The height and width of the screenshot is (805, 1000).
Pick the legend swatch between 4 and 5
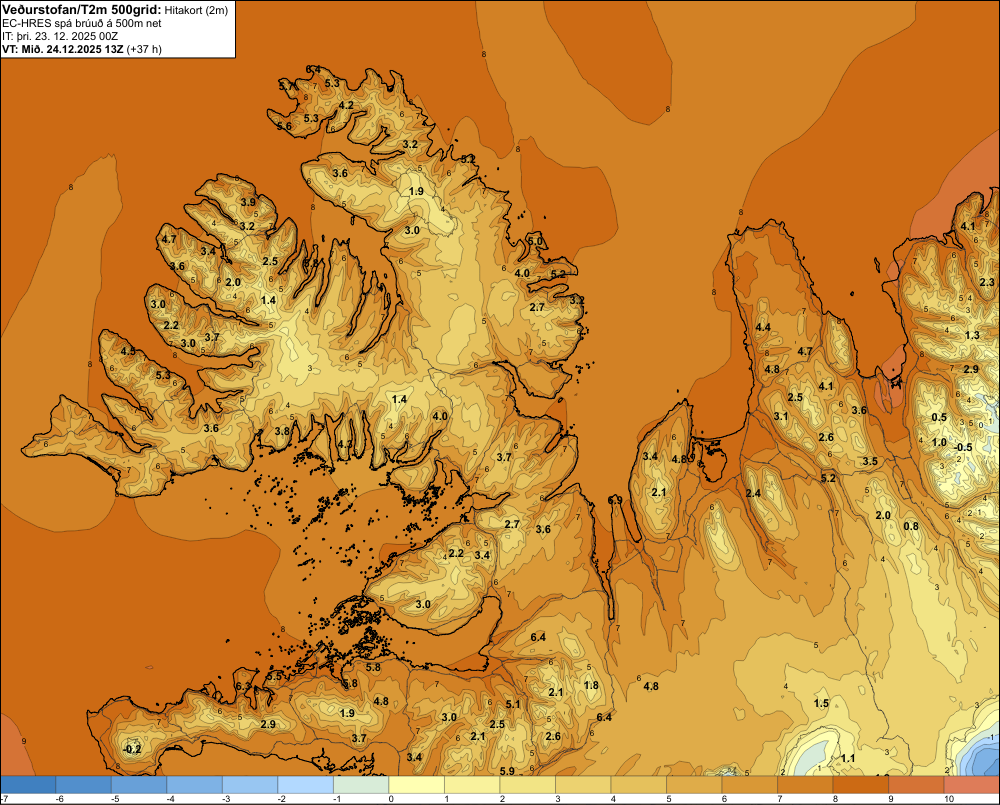pos(638,784)
